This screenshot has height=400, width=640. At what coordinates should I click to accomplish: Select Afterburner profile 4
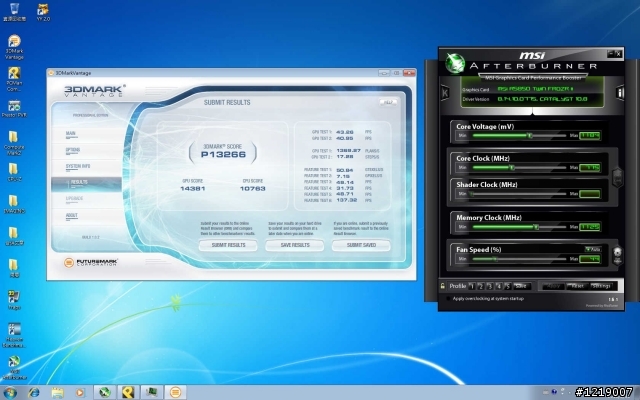[499, 286]
